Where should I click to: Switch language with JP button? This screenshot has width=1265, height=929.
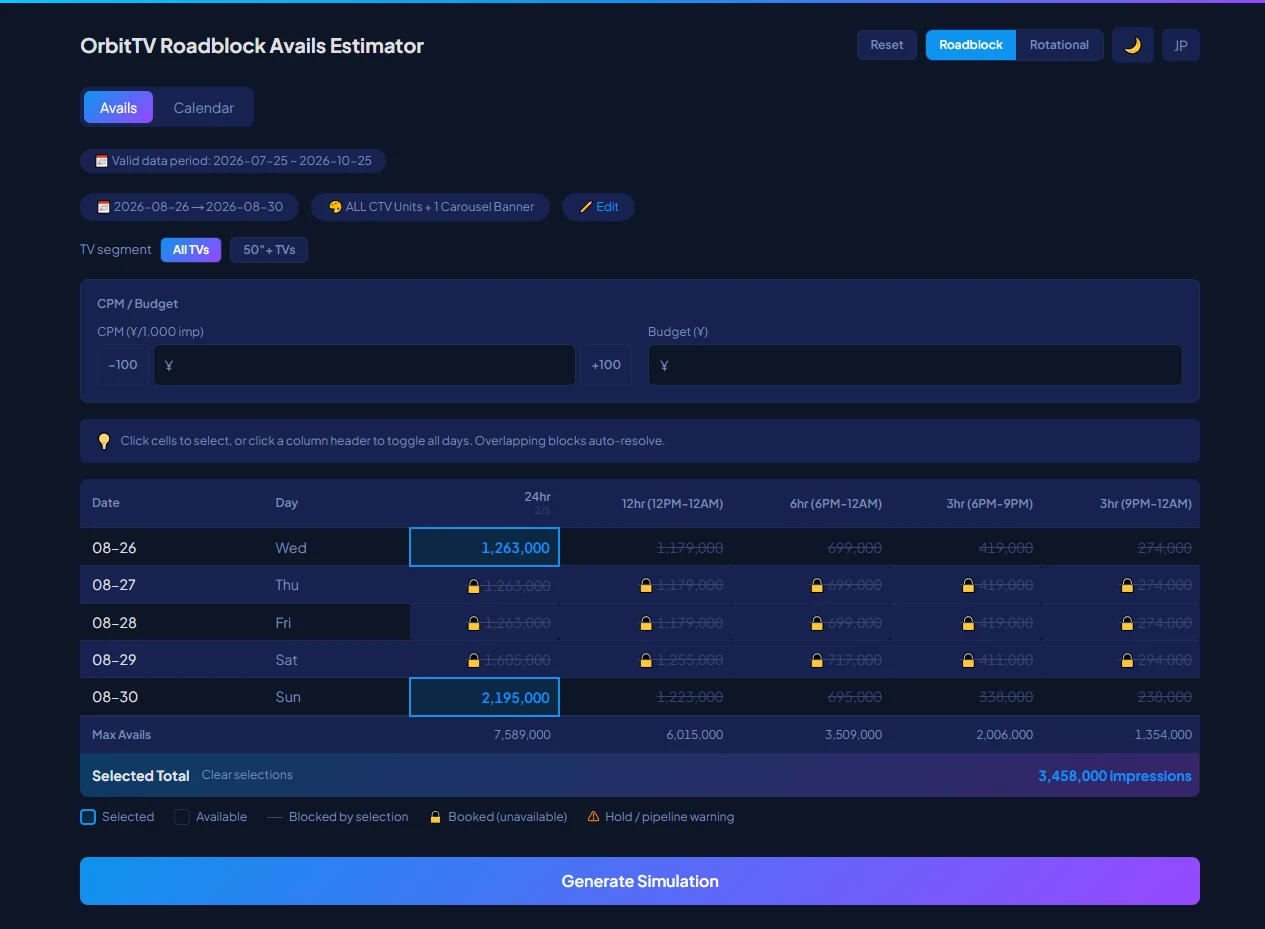point(1181,45)
